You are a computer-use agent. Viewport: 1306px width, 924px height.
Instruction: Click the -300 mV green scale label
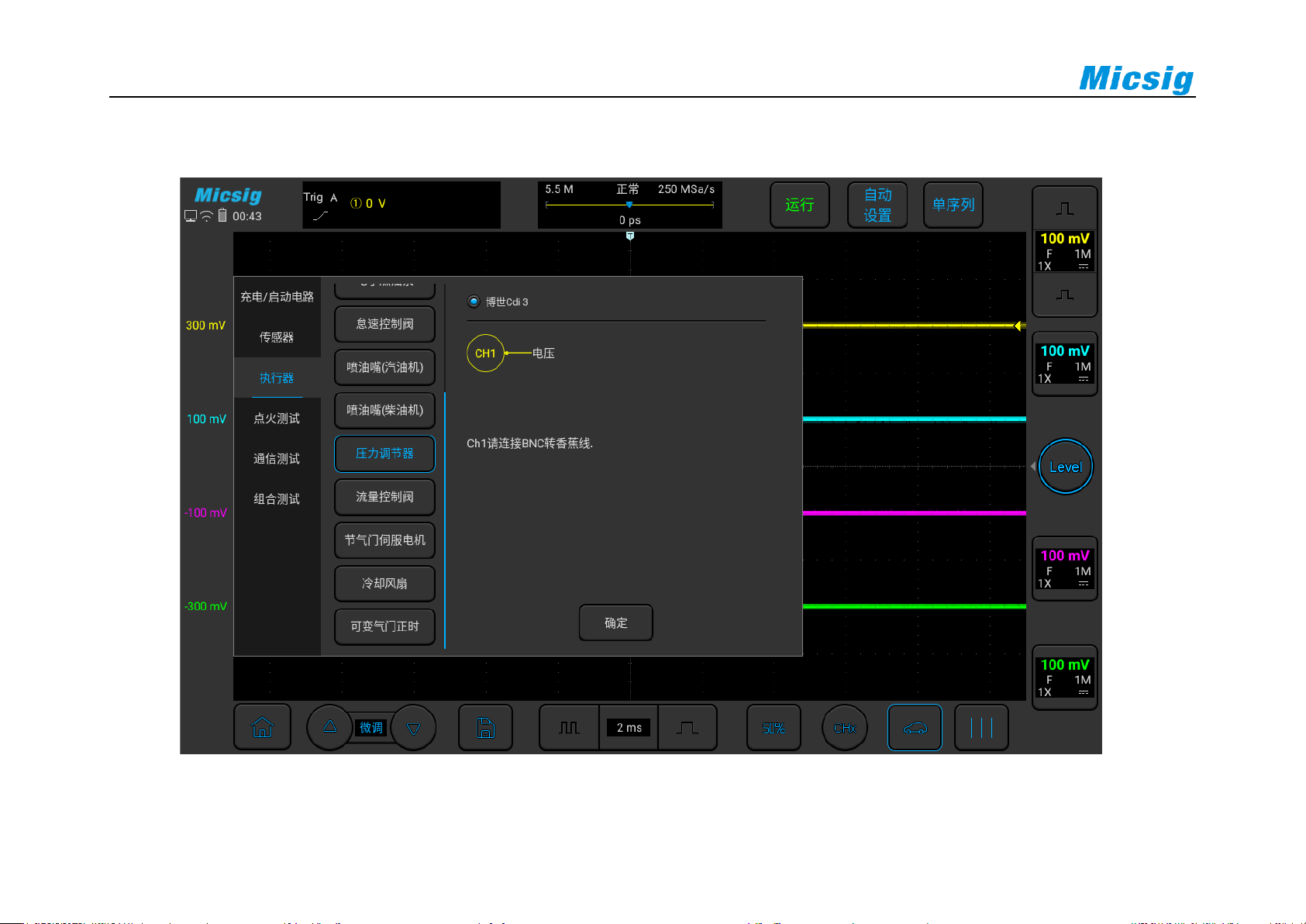(205, 606)
